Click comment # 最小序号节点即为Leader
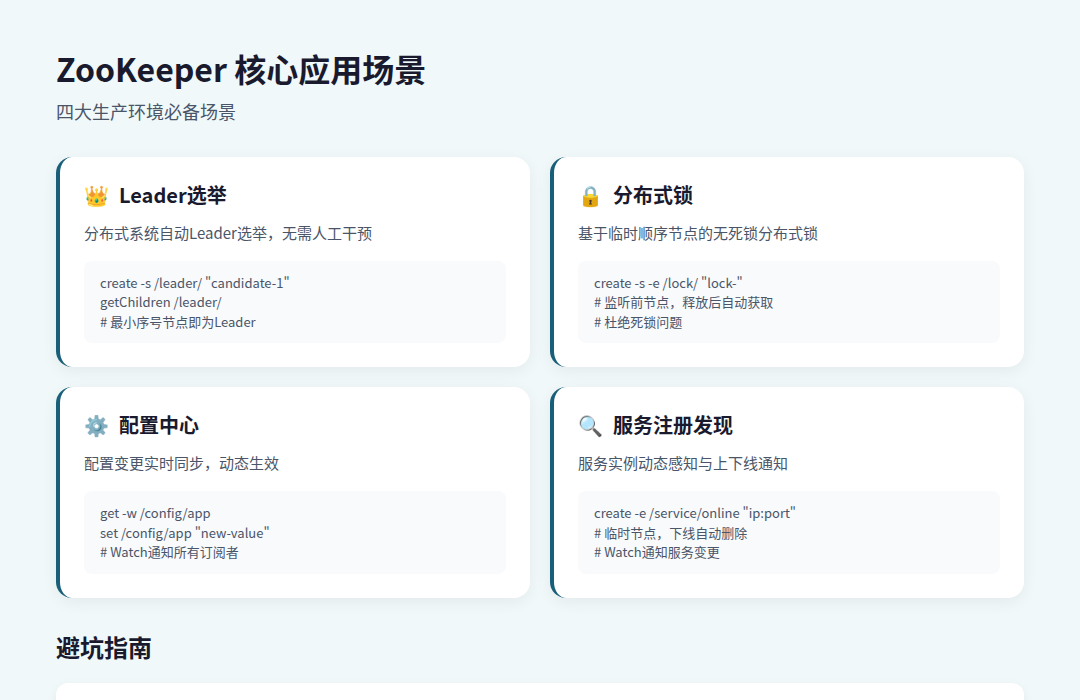Screen dimensions: 1080x700 pyautogui.click(x=178, y=322)
